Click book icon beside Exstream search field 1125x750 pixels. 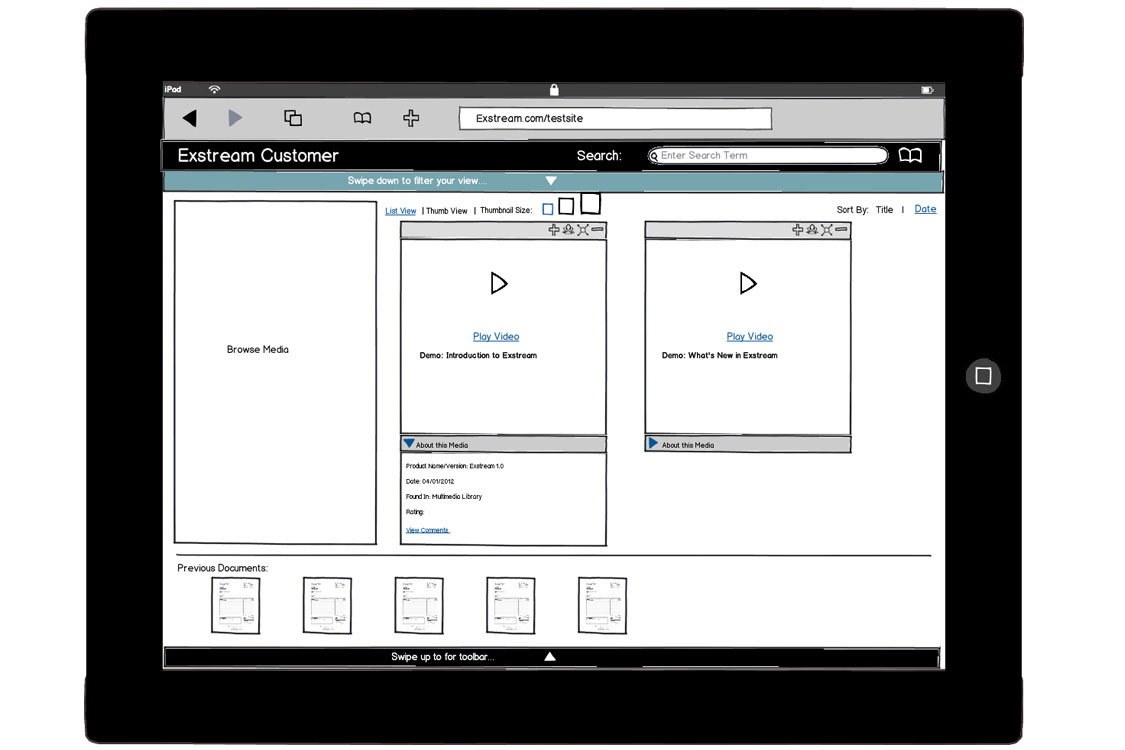(x=910, y=155)
